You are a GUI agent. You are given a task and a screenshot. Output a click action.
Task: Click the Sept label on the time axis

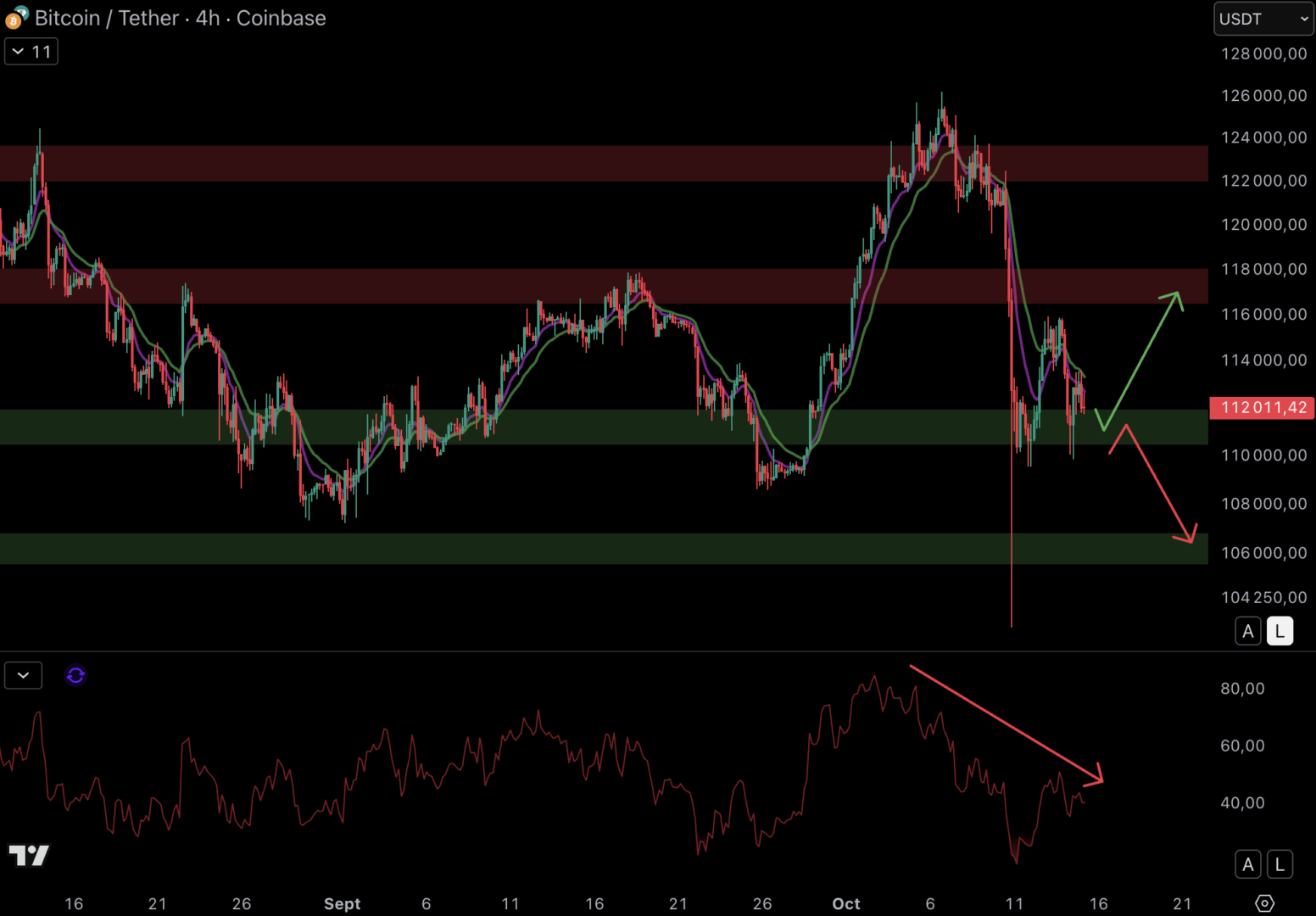(x=342, y=903)
